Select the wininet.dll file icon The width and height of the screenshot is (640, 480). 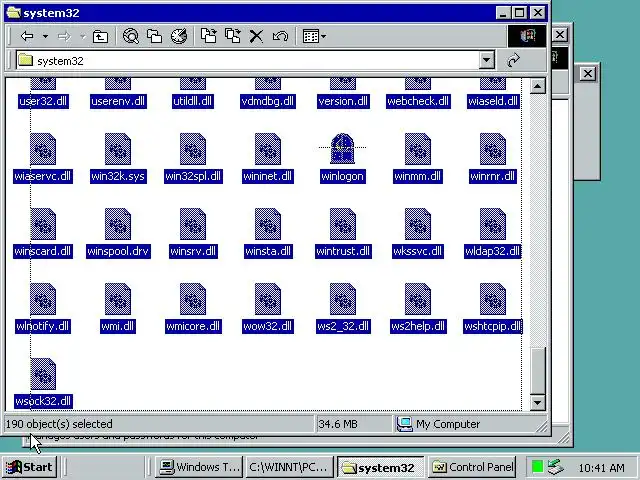[268, 149]
